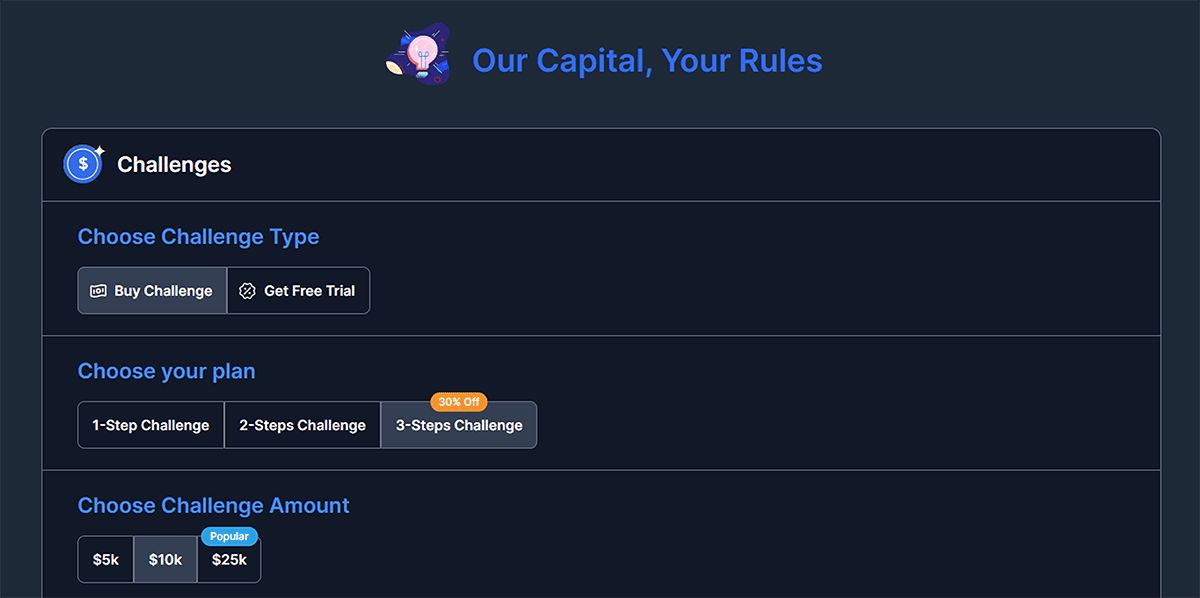
Task: Click the Challenges section header text
Action: pyautogui.click(x=174, y=165)
